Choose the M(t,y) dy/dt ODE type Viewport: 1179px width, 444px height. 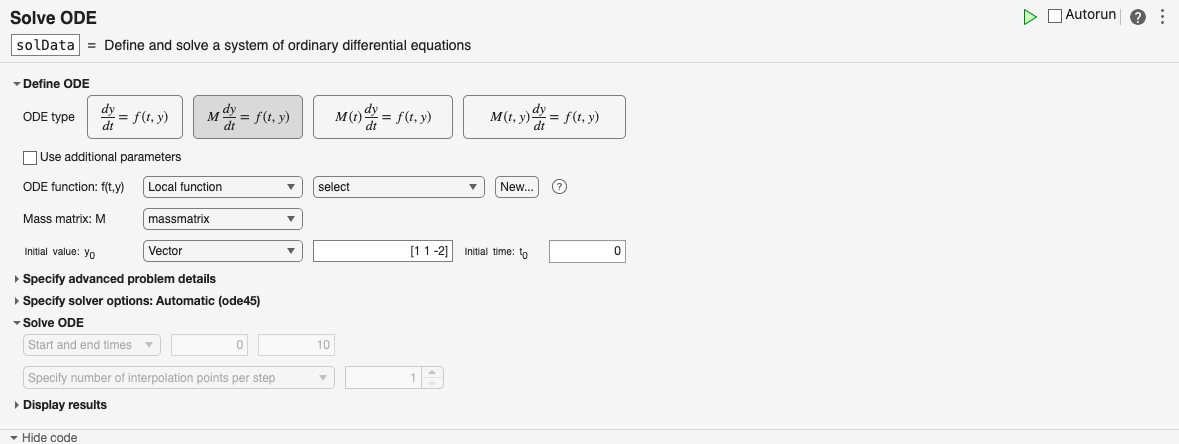[x=544, y=117]
